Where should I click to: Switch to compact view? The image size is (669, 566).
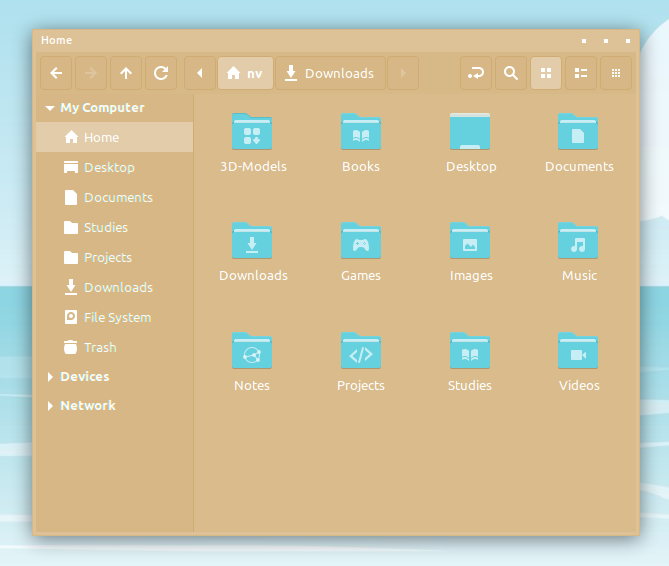pos(616,73)
